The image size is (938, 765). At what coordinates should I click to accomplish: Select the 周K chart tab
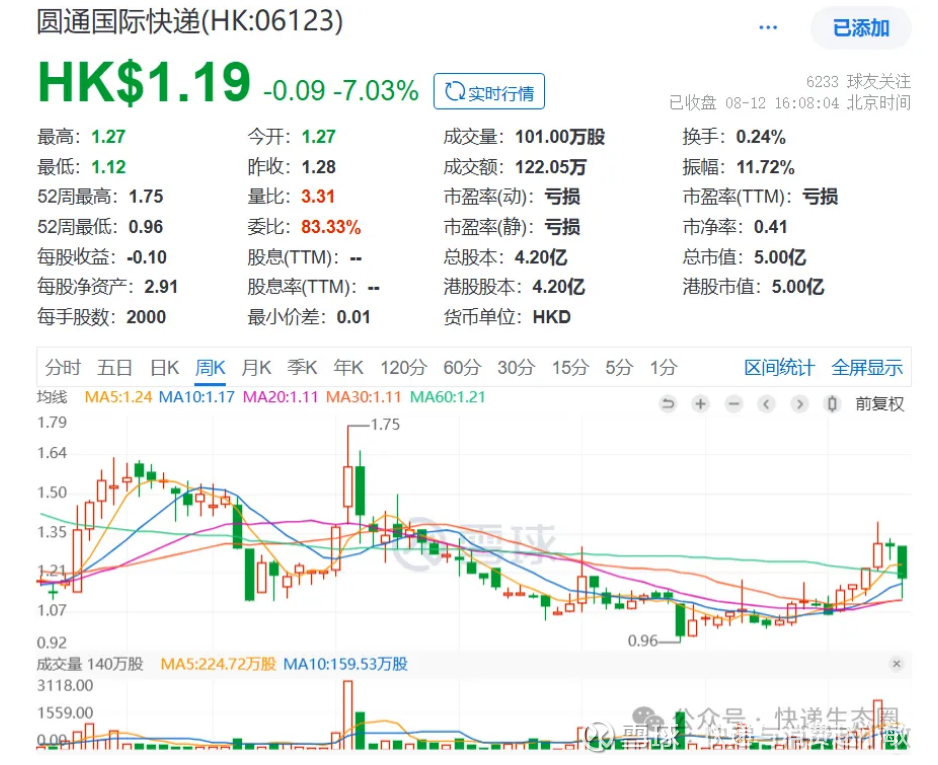(210, 367)
